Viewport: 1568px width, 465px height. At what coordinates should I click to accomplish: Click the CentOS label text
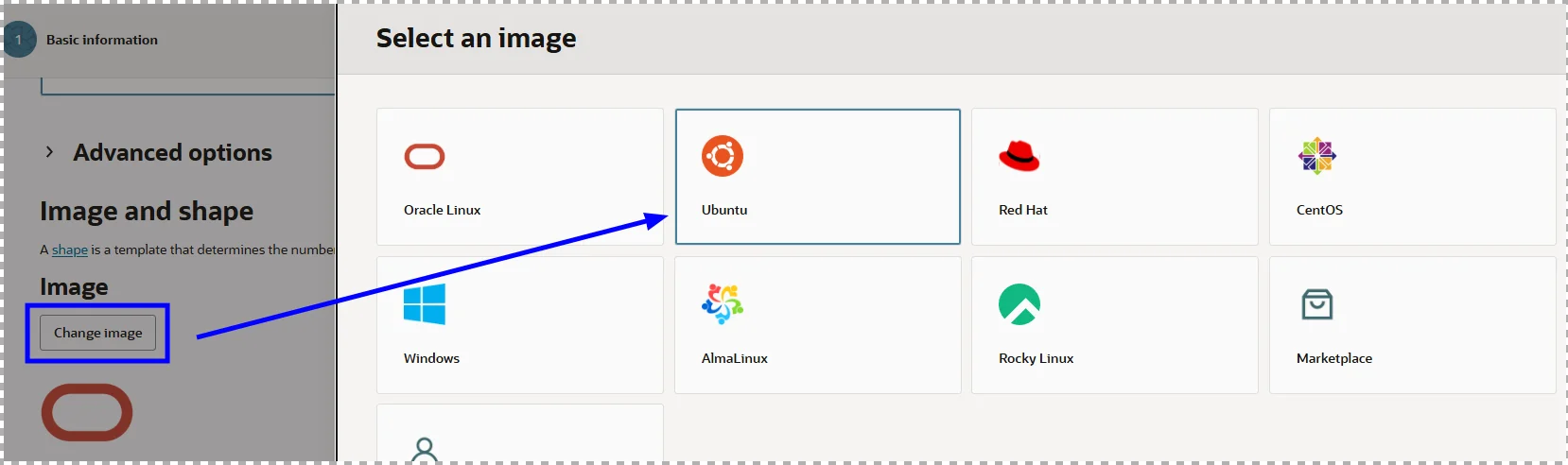pos(1319,210)
